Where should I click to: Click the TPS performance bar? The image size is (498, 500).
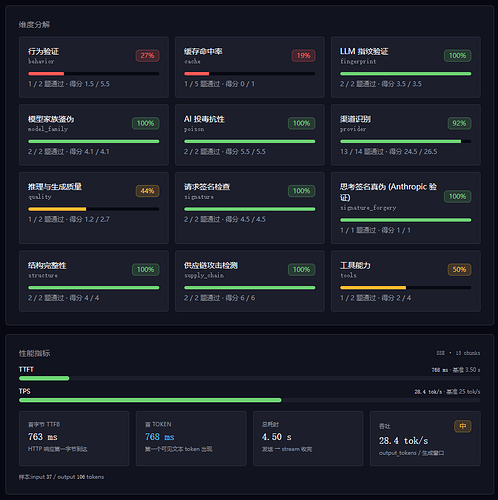coord(250,400)
